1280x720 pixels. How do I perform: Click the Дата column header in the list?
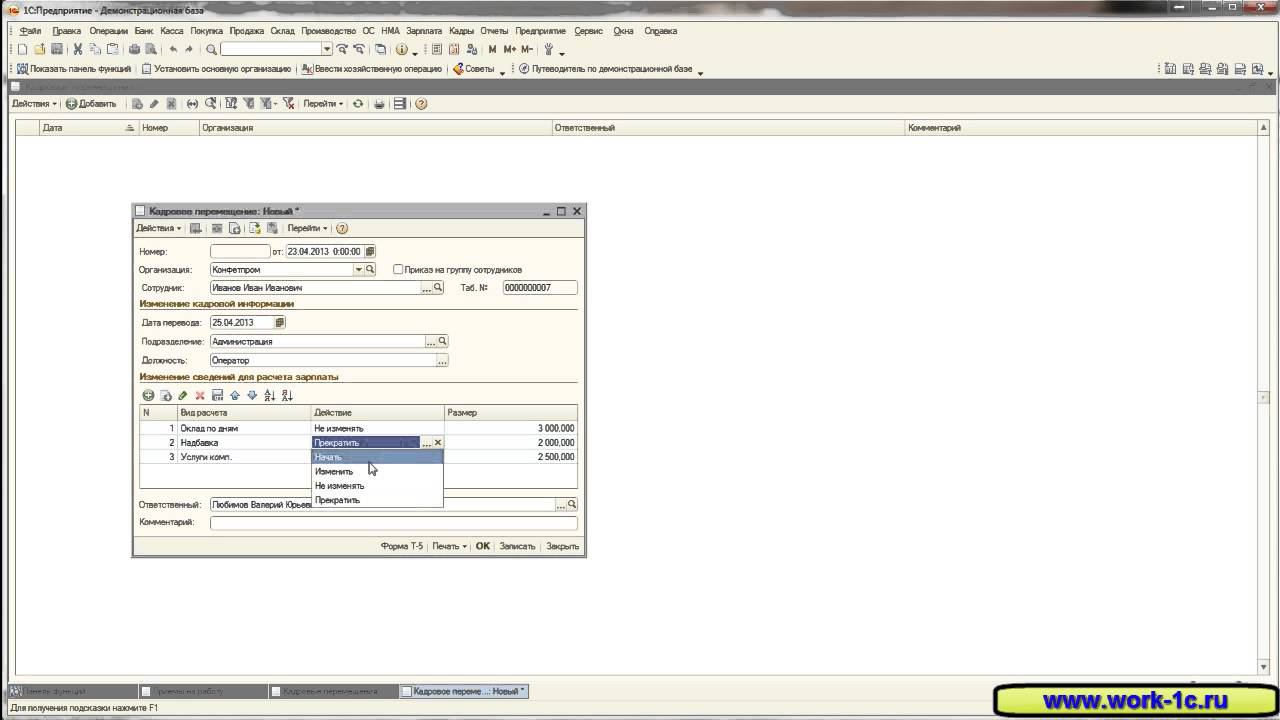[x=88, y=128]
